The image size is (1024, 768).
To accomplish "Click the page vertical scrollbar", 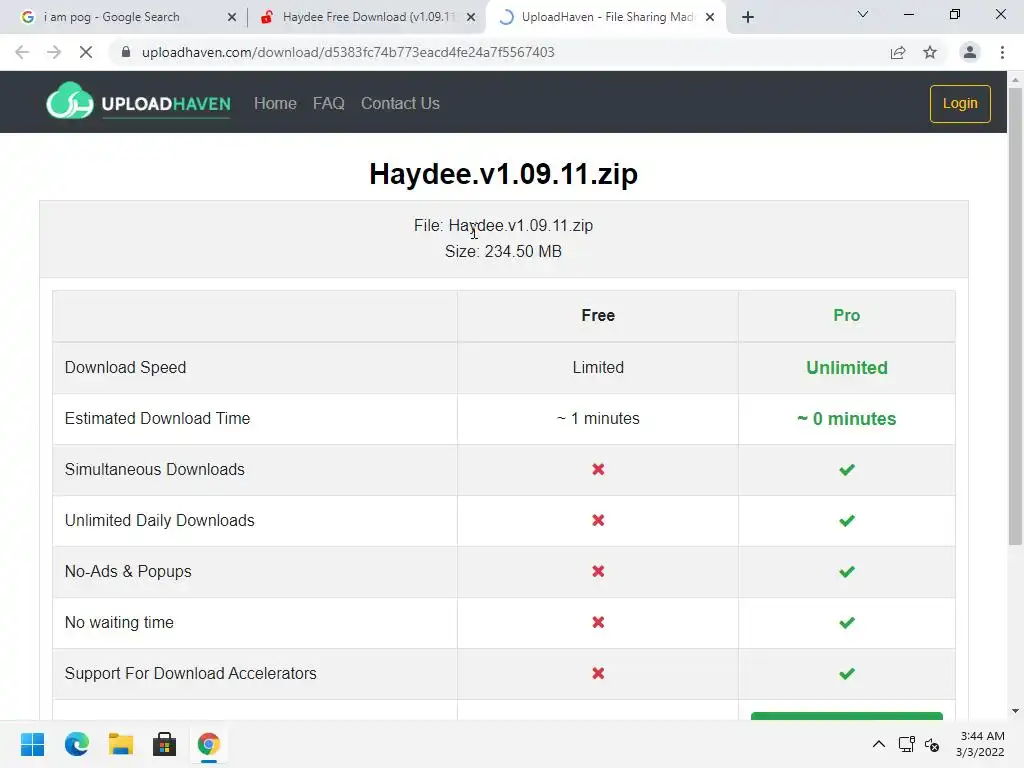I will pos(1015,316).
